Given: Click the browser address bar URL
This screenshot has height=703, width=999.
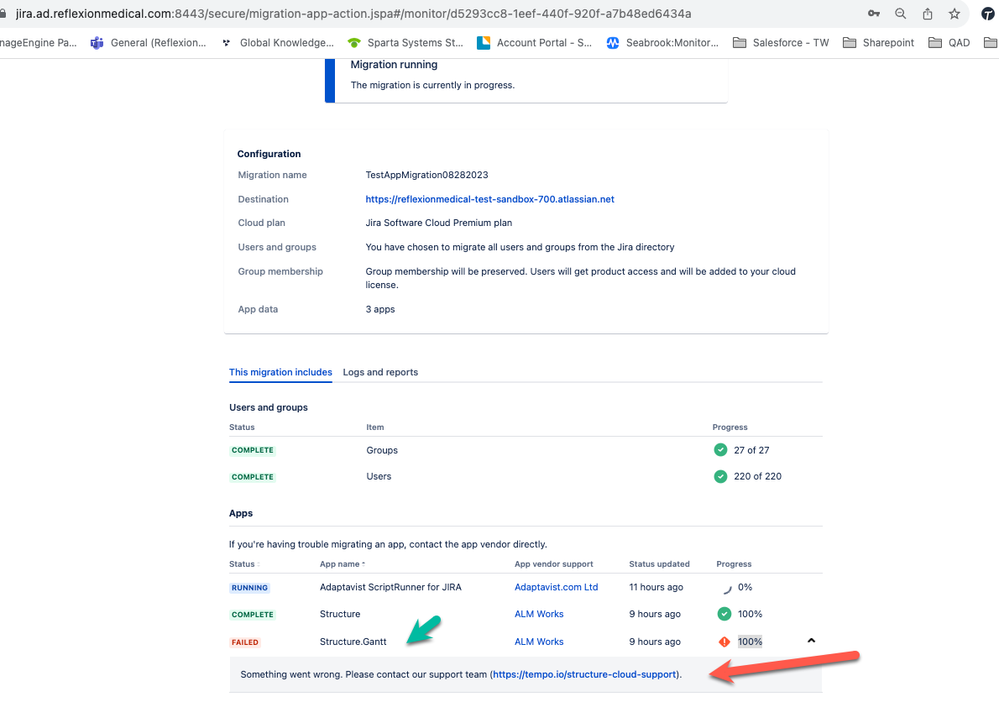Looking at the screenshot, I should pyautogui.click(x=354, y=13).
